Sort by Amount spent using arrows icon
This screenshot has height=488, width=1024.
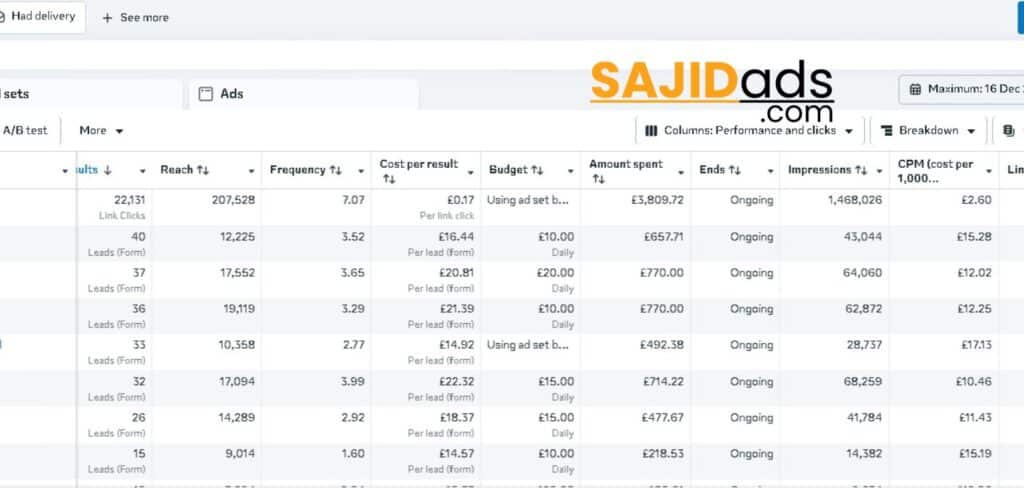click(x=598, y=180)
